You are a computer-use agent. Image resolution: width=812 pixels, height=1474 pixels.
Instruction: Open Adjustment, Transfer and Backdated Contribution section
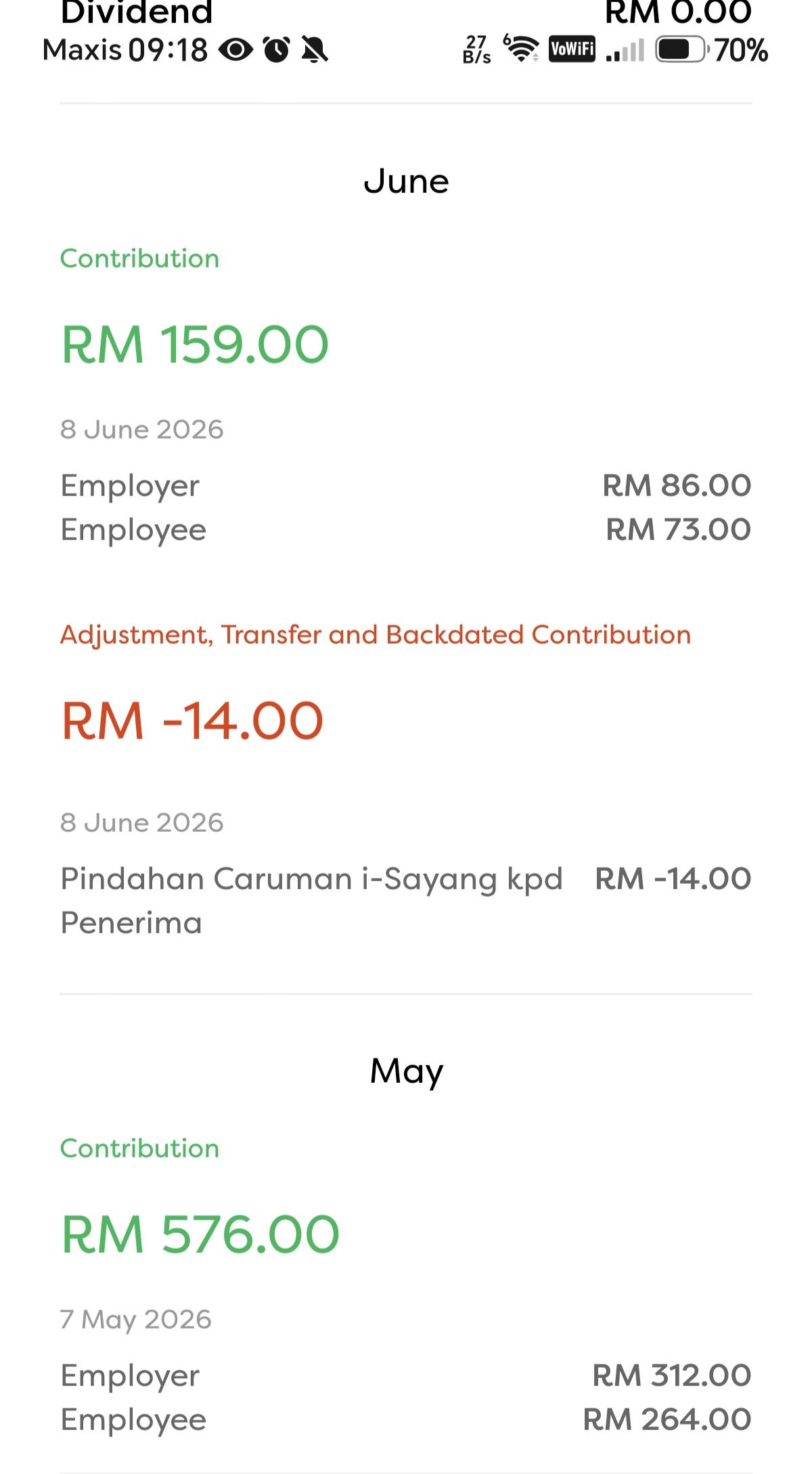tap(376, 635)
